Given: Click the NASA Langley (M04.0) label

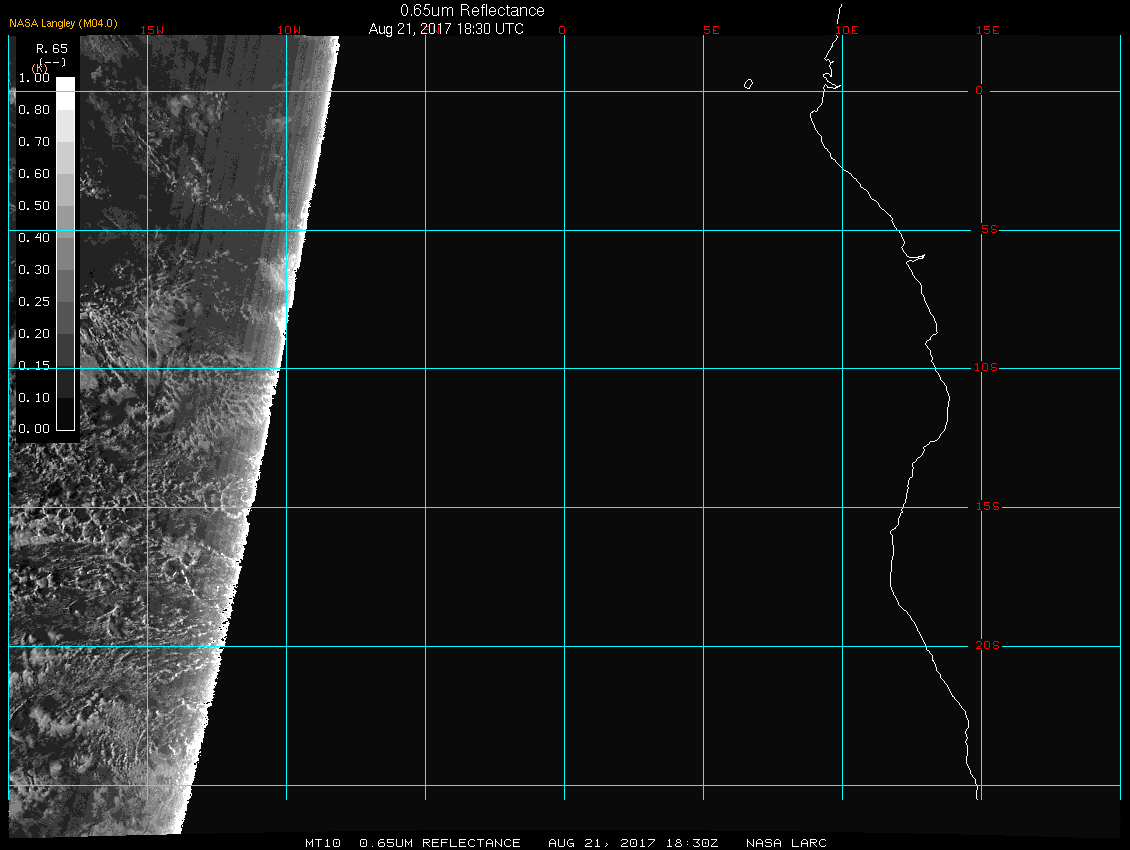Looking at the screenshot, I should (63, 21).
